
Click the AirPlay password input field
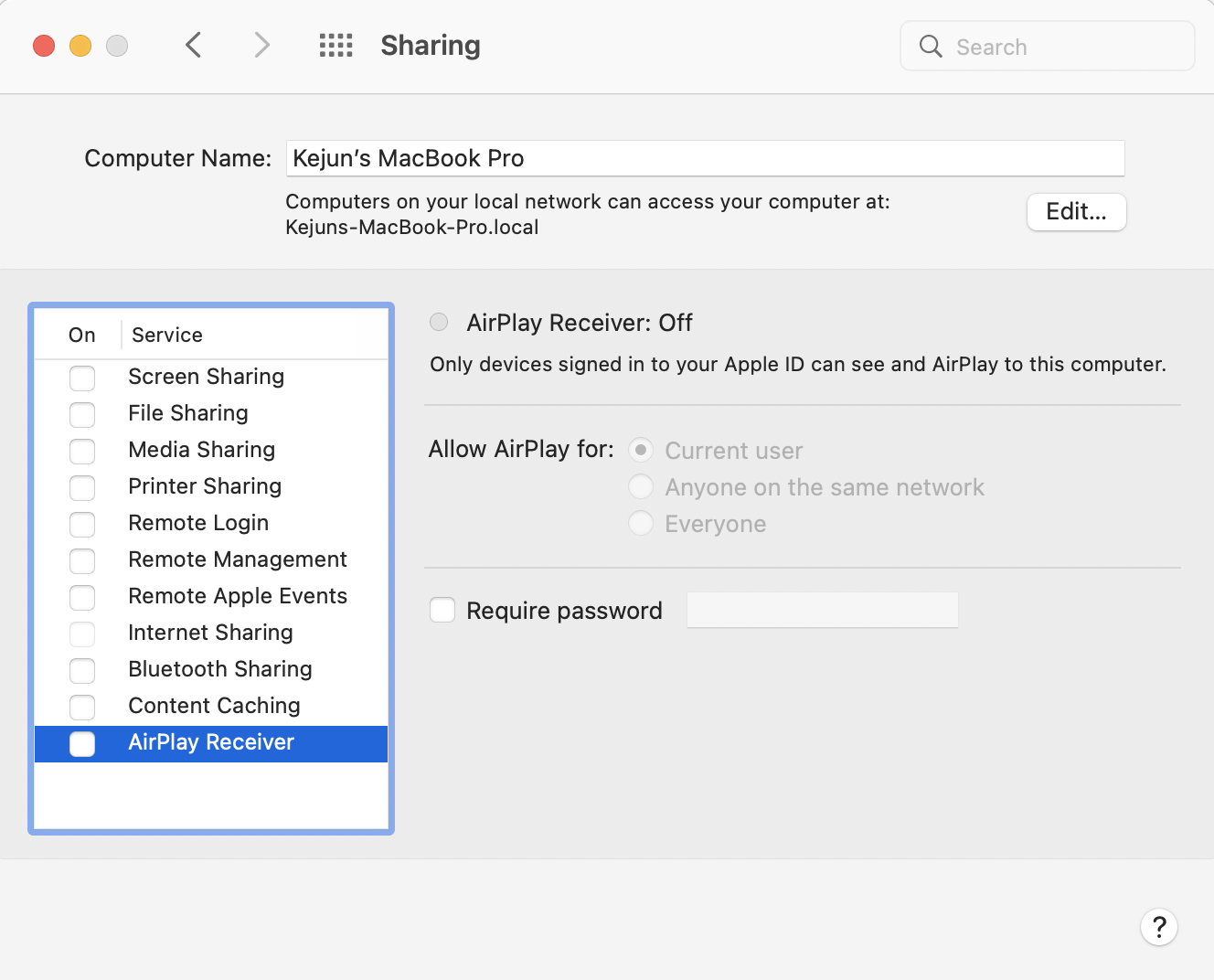click(823, 610)
